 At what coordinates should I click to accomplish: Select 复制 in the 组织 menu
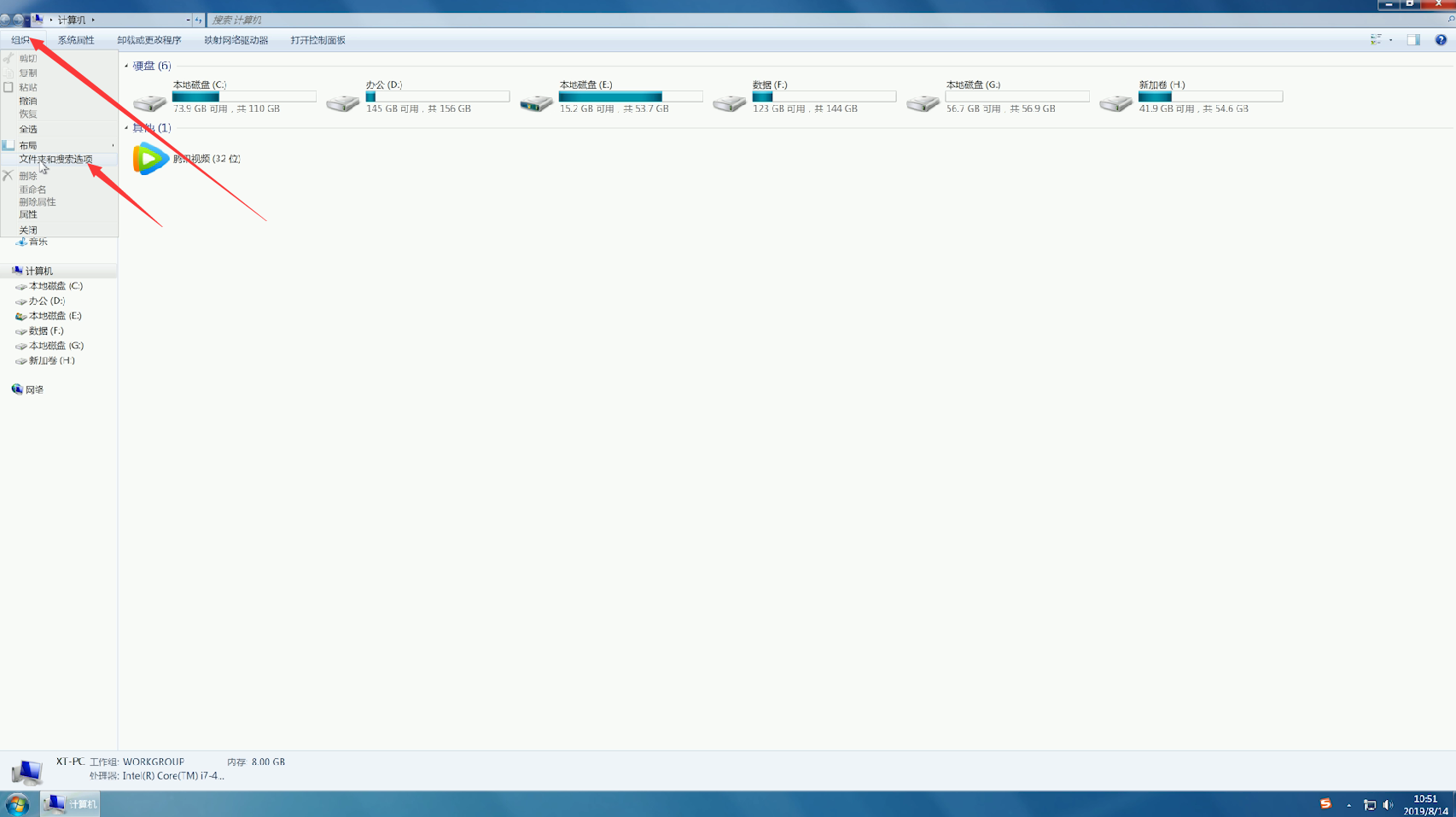[x=59, y=73]
